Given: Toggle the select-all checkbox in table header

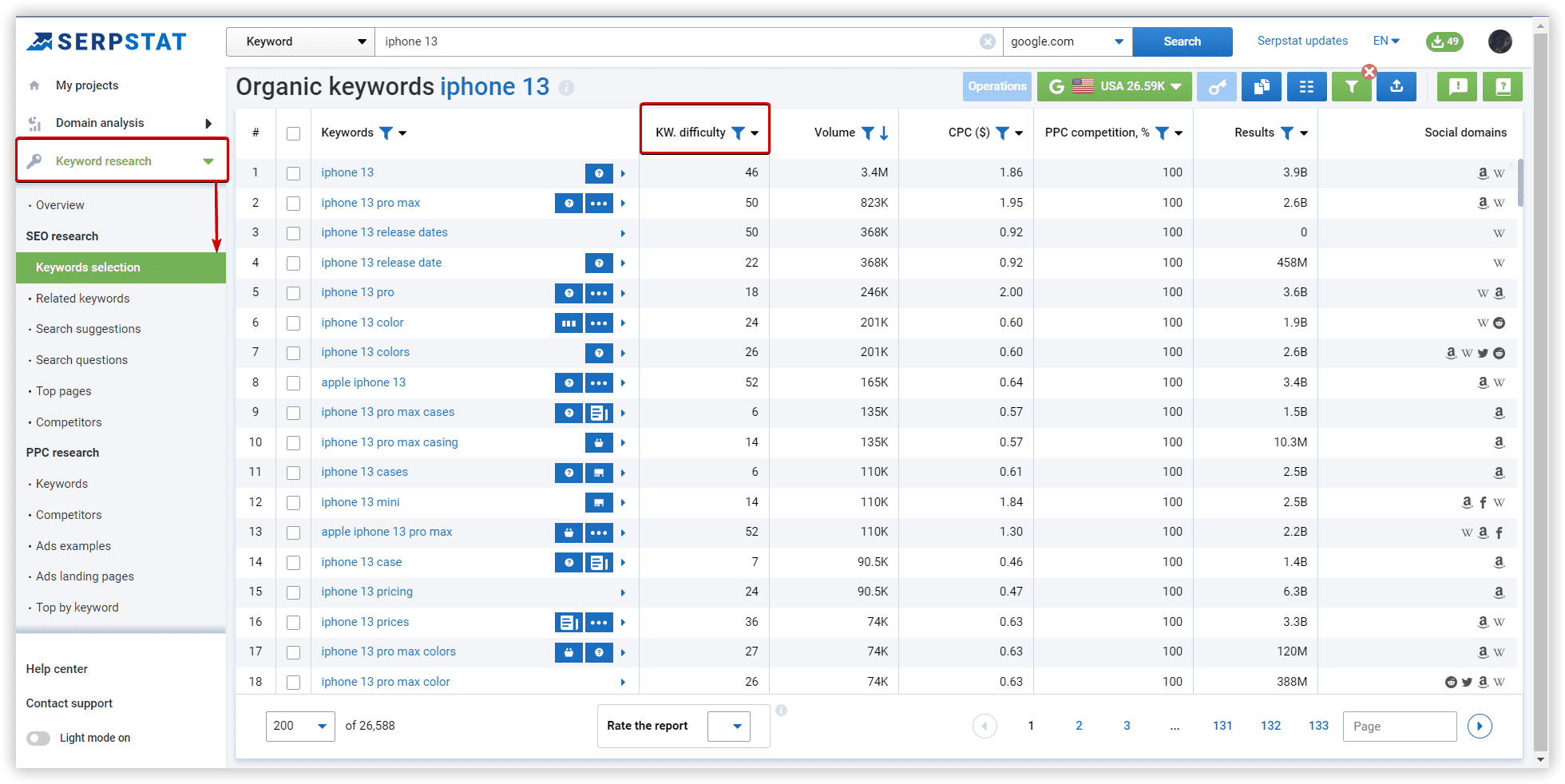Looking at the screenshot, I should tap(294, 133).
